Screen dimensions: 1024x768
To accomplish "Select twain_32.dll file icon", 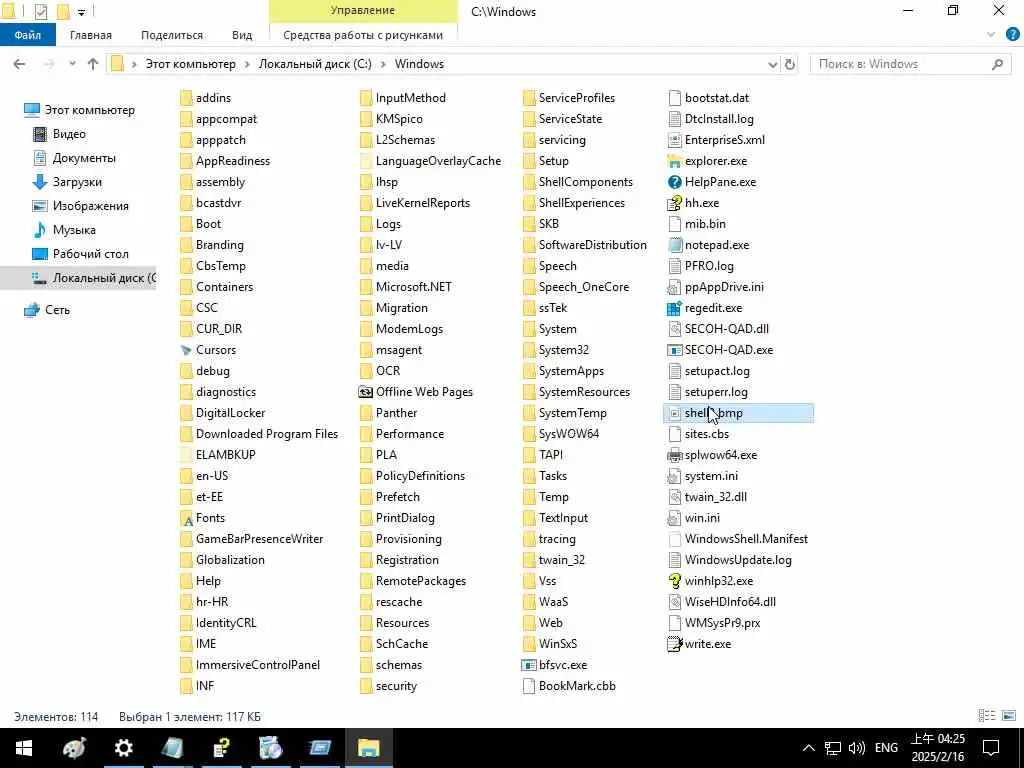I will tap(675, 497).
